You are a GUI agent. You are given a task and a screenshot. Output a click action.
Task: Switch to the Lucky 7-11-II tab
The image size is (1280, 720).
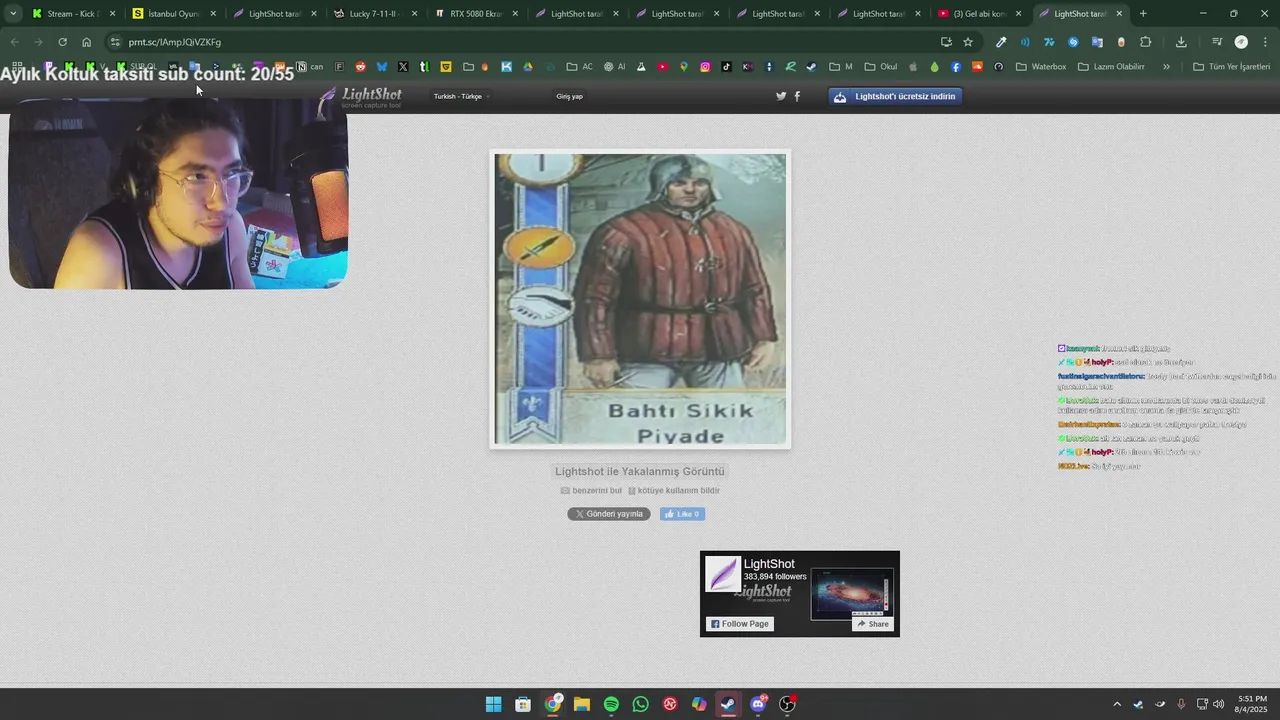pyautogui.click(x=377, y=14)
